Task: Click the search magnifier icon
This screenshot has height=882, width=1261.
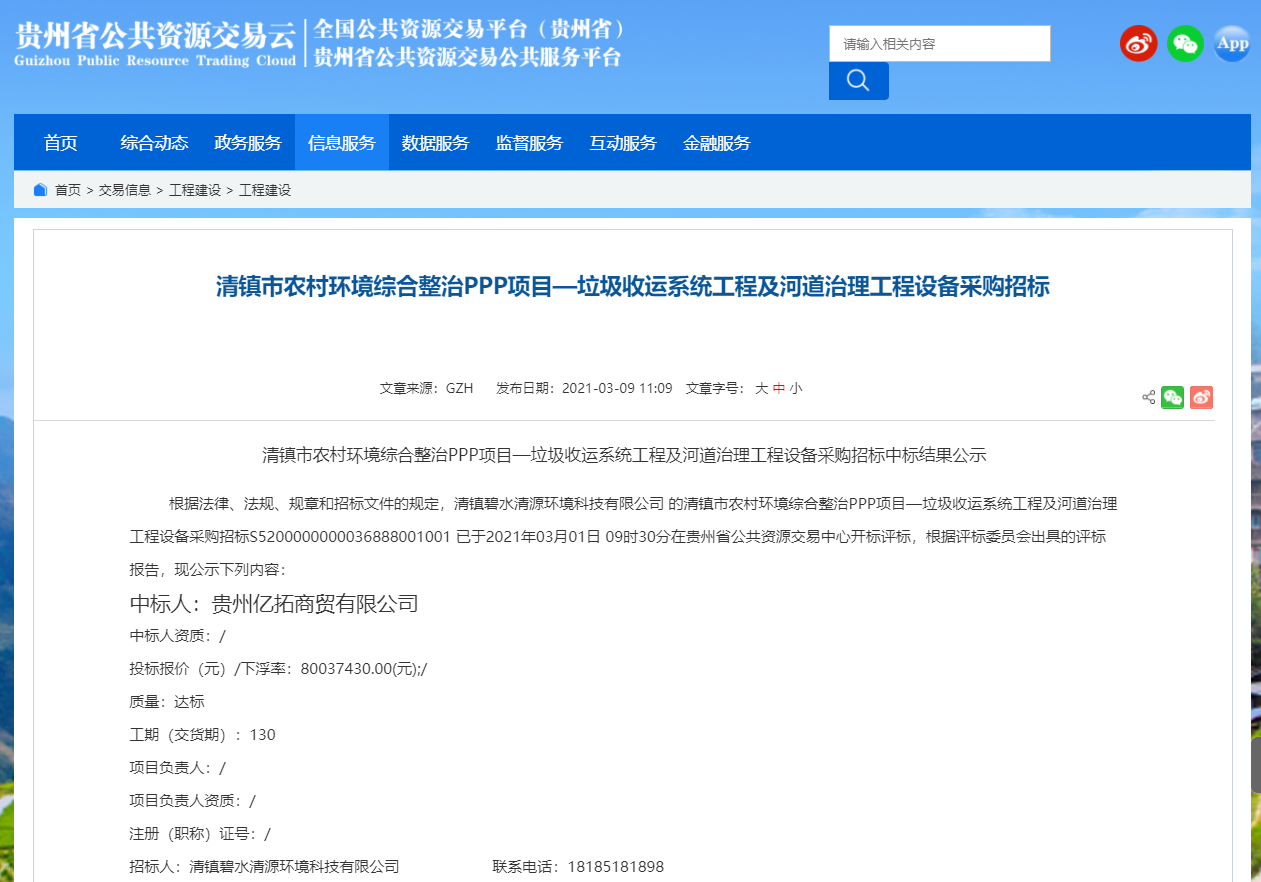Action: tap(858, 80)
